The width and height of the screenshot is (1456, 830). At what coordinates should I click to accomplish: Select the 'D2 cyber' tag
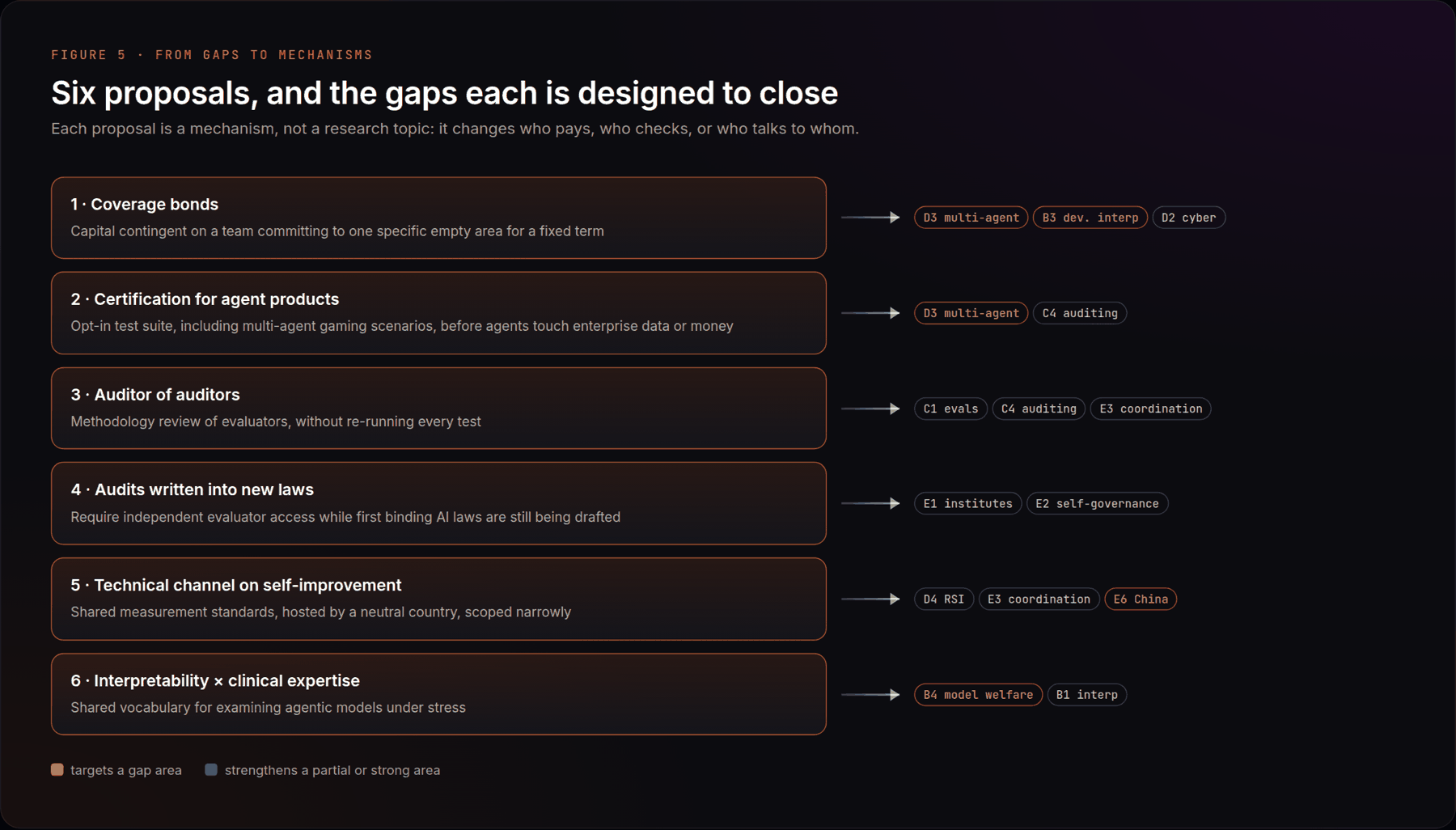click(1188, 218)
